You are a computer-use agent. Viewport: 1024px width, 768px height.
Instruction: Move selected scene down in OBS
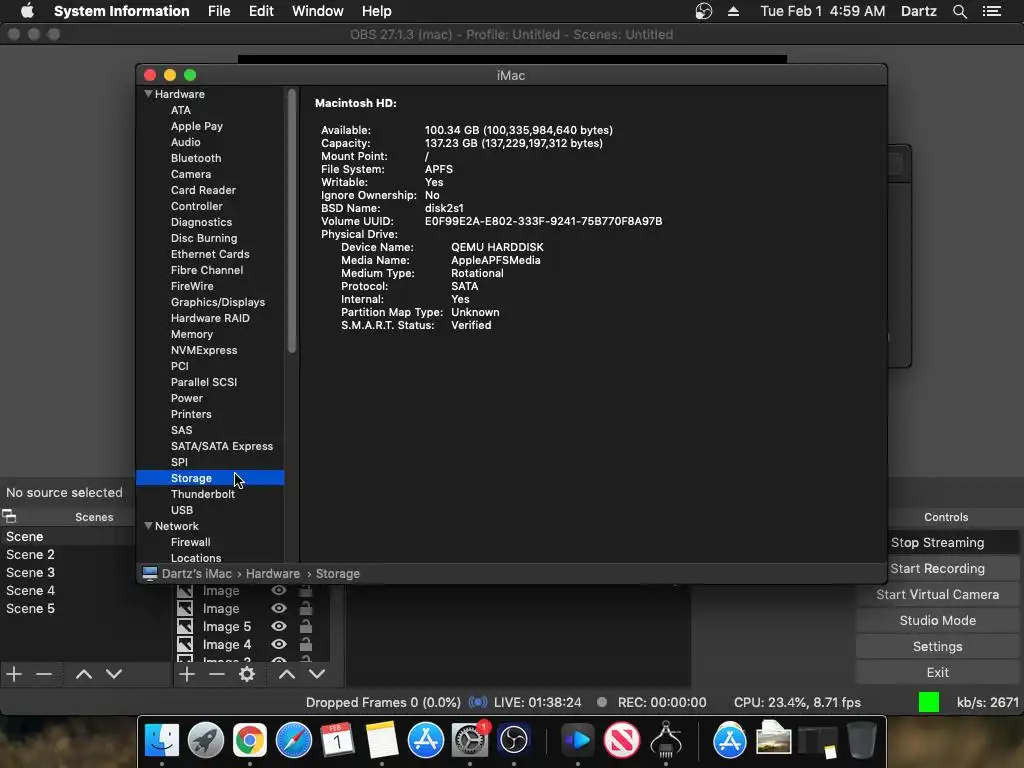tap(114, 674)
